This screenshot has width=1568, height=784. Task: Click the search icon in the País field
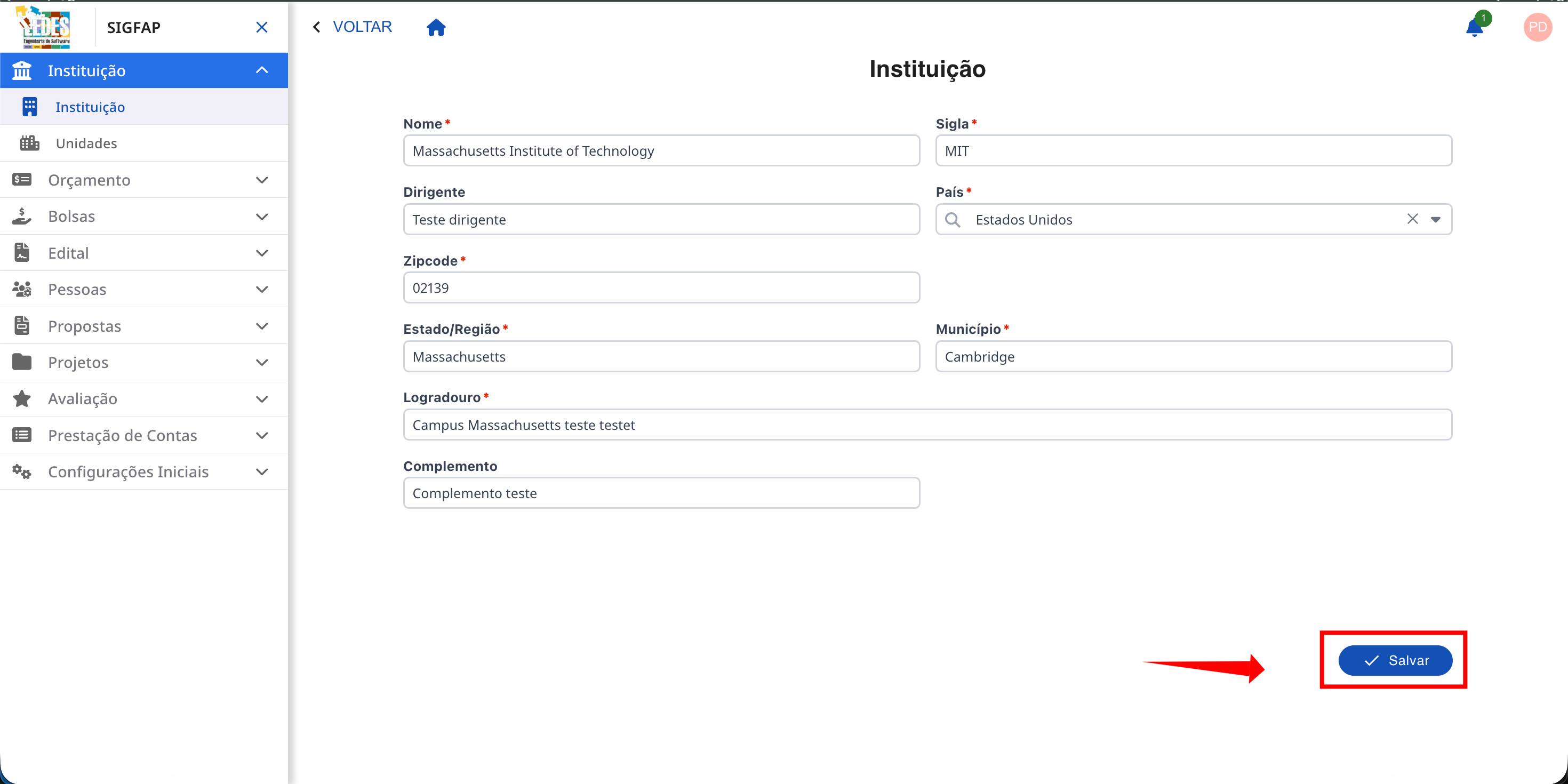(x=953, y=220)
